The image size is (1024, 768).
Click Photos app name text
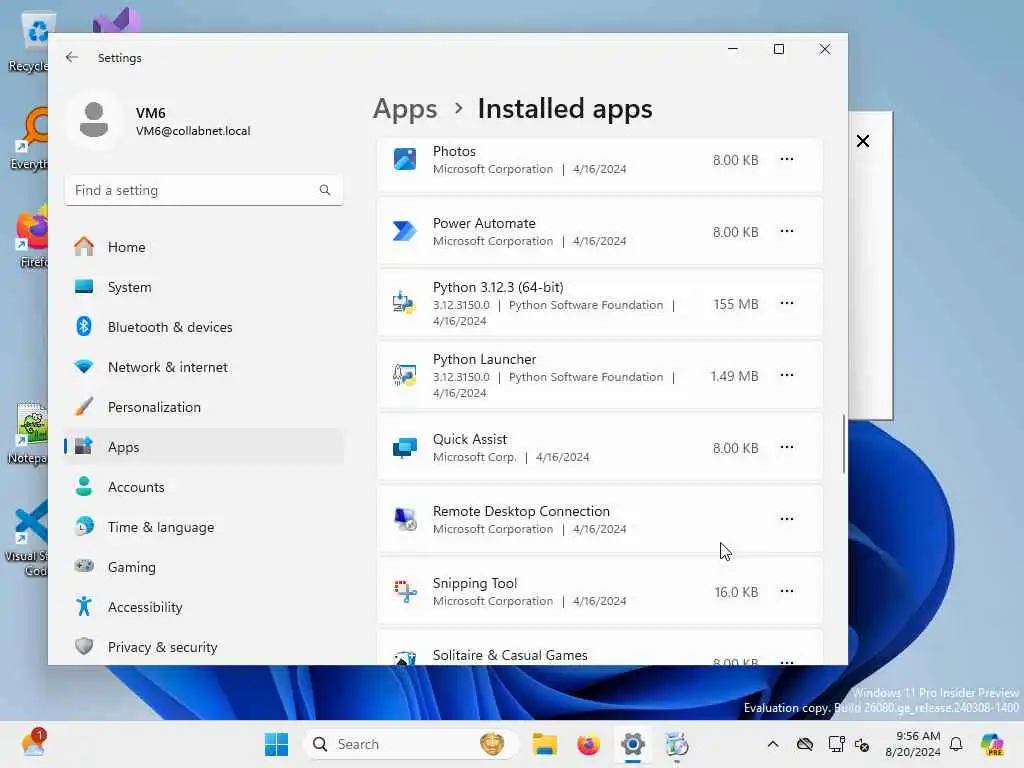(454, 152)
